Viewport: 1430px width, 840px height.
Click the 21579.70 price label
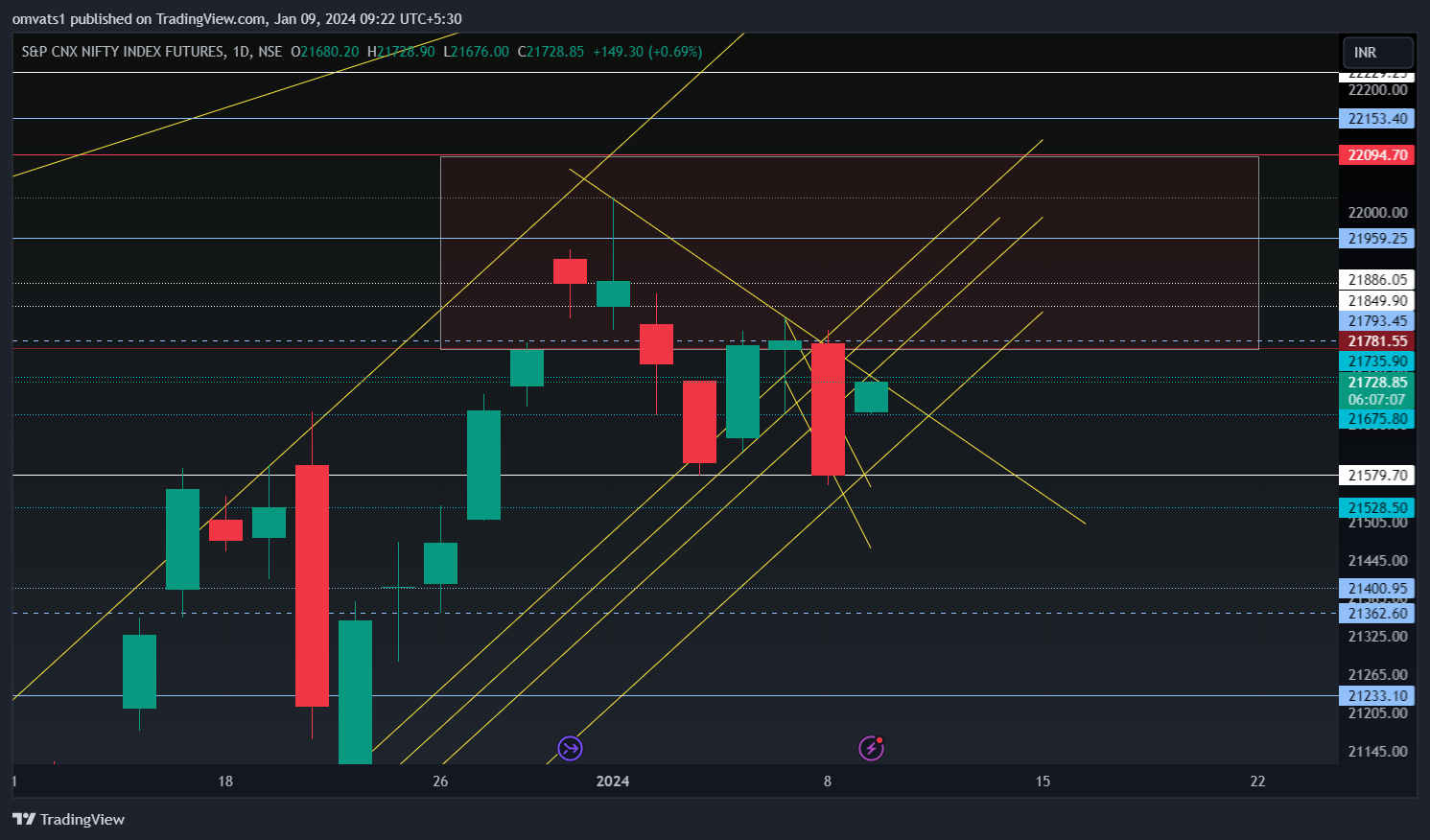1377,476
